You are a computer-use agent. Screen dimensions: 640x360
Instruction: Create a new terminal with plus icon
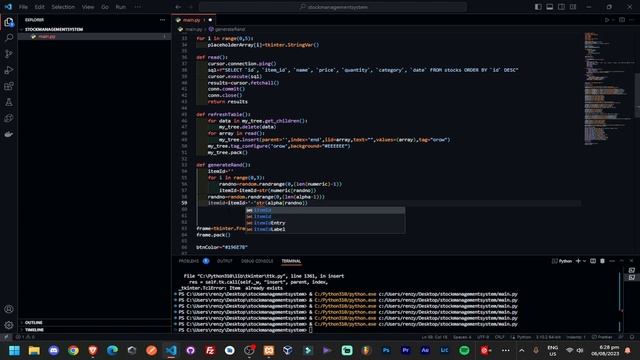578,261
